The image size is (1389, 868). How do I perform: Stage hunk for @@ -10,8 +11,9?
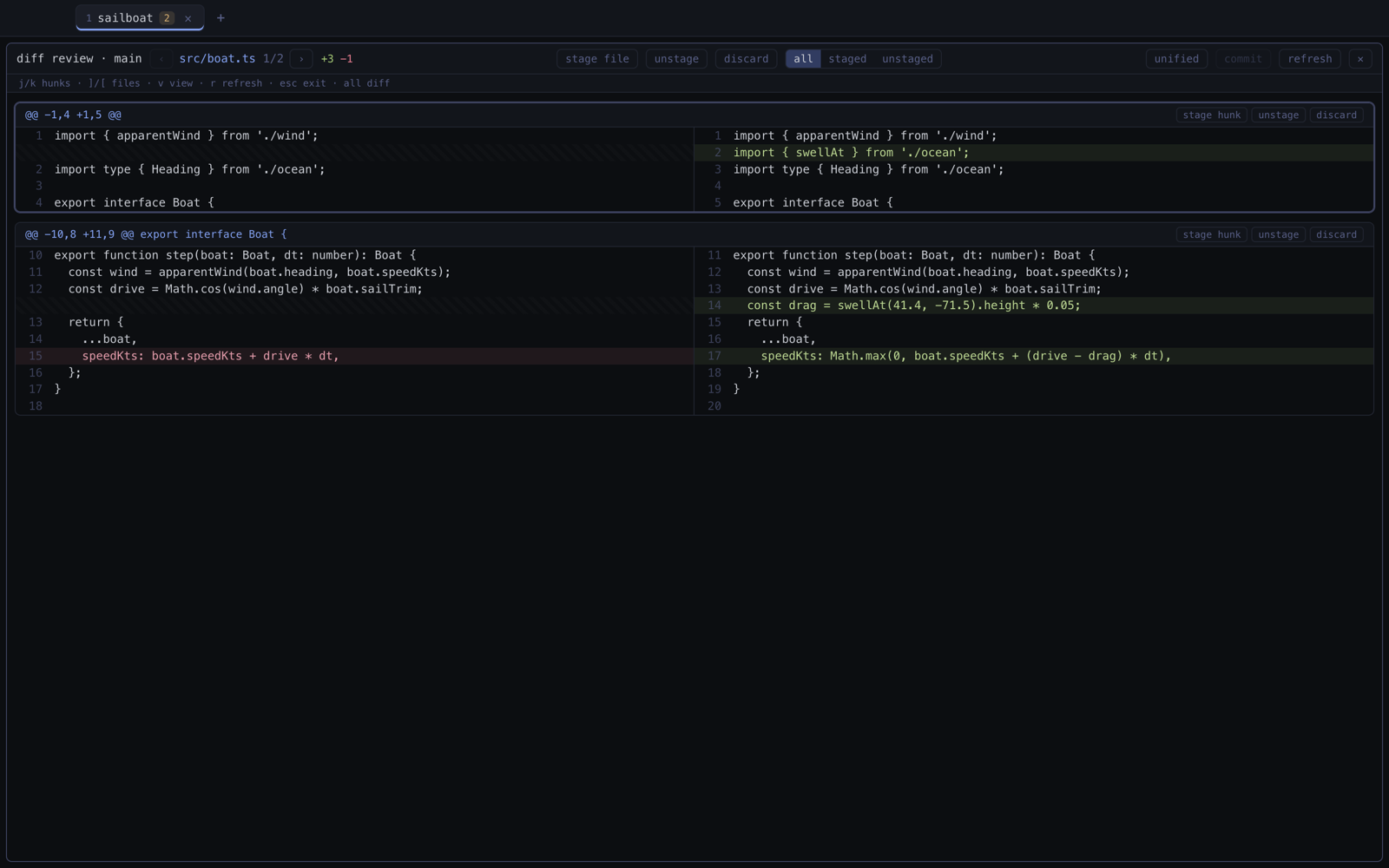click(1212, 234)
